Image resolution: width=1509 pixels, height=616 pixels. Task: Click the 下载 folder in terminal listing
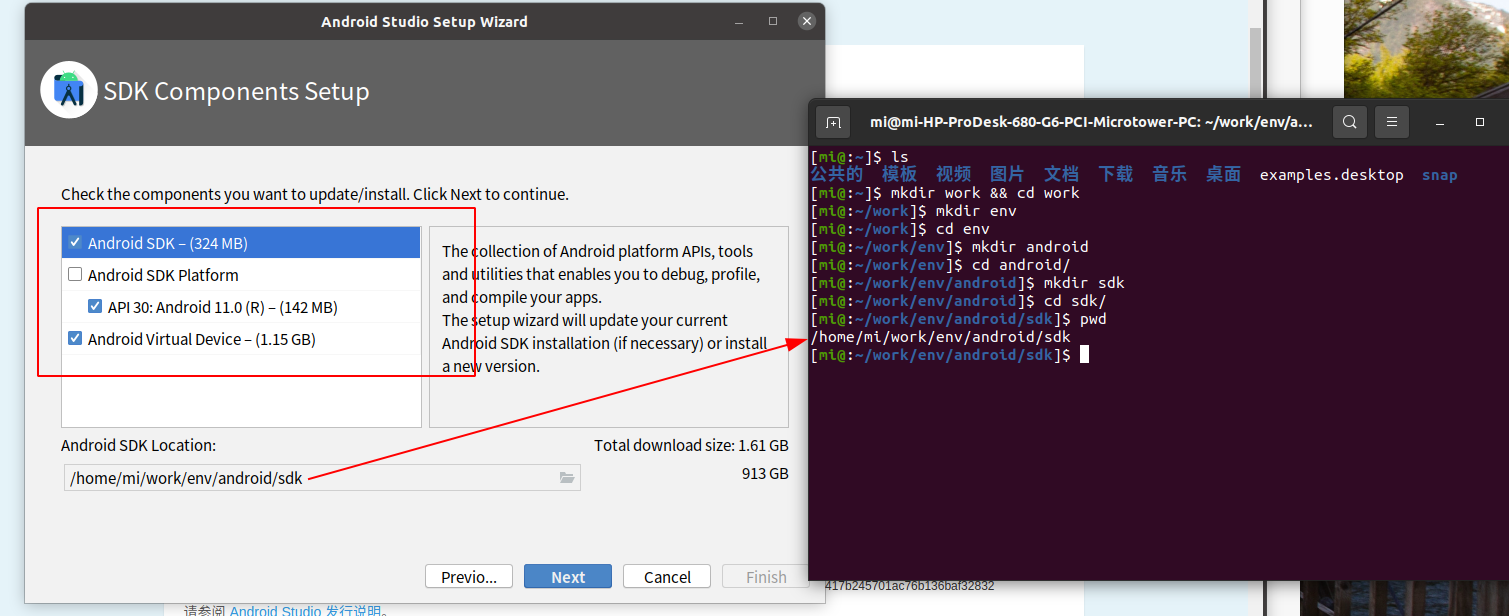(1115, 175)
